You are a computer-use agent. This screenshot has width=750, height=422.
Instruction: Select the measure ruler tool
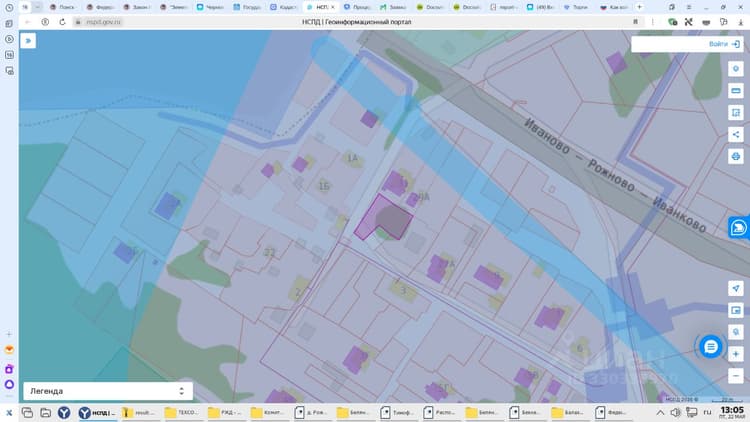point(736,90)
